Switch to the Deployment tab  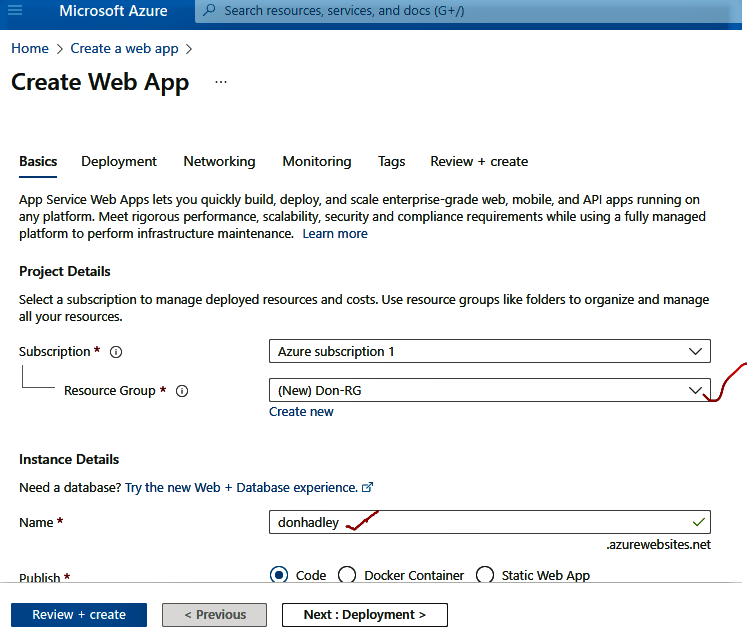coord(119,161)
